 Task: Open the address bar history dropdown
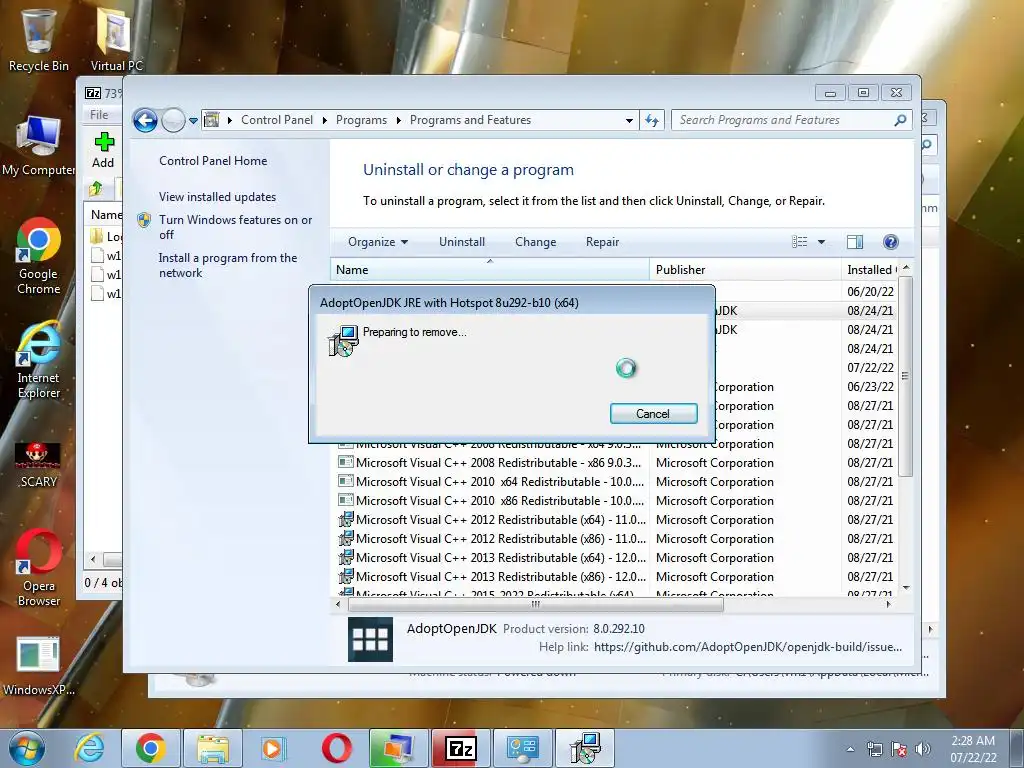(629, 120)
